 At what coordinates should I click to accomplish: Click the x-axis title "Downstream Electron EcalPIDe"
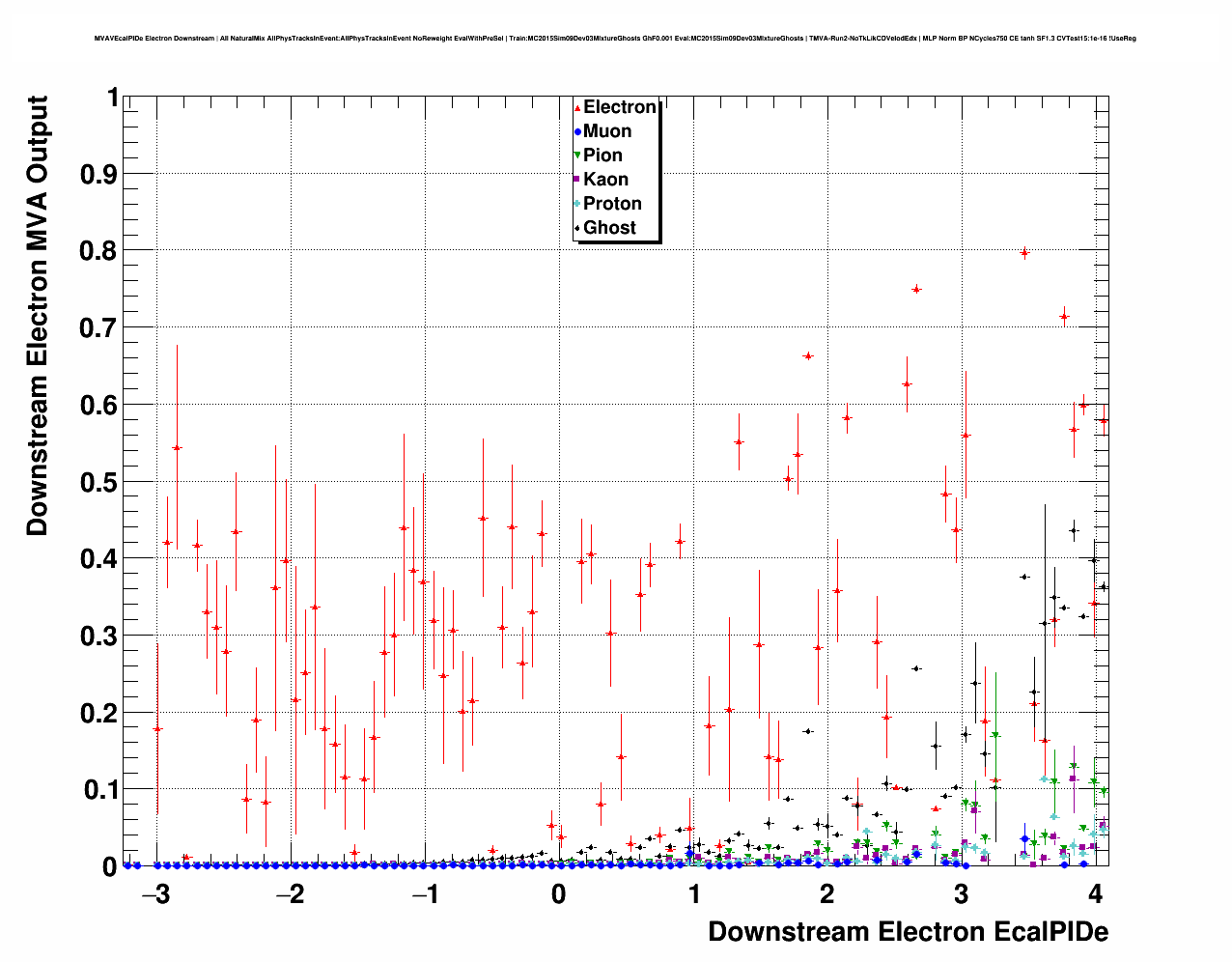(908, 932)
